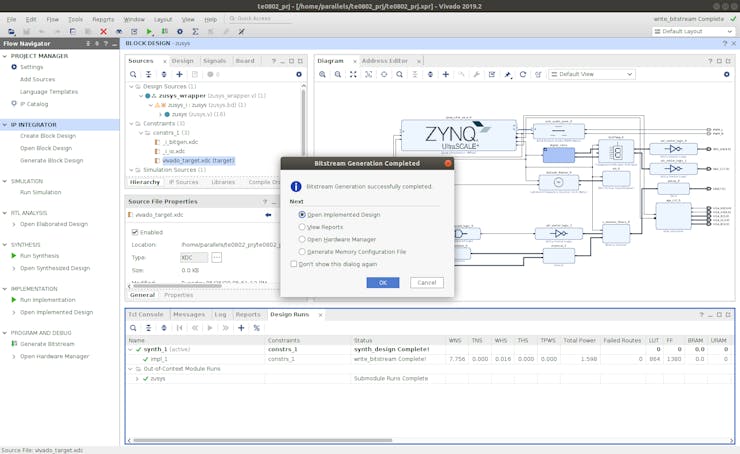
Task: Click the red X cancel icon in main toolbar
Action: pyautogui.click(x=103, y=32)
